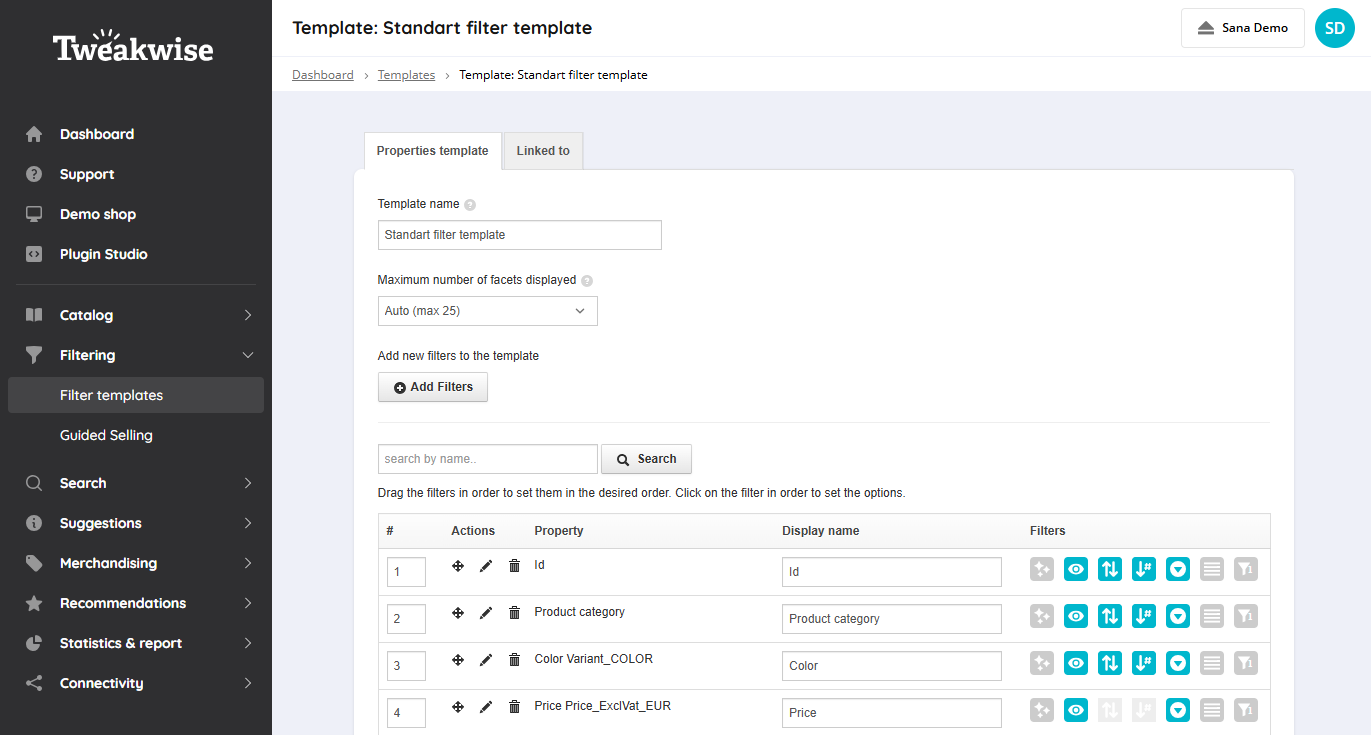Screen dimensions: 1371x735
Task: Expand the Statistics & report section
Action: click(136, 643)
